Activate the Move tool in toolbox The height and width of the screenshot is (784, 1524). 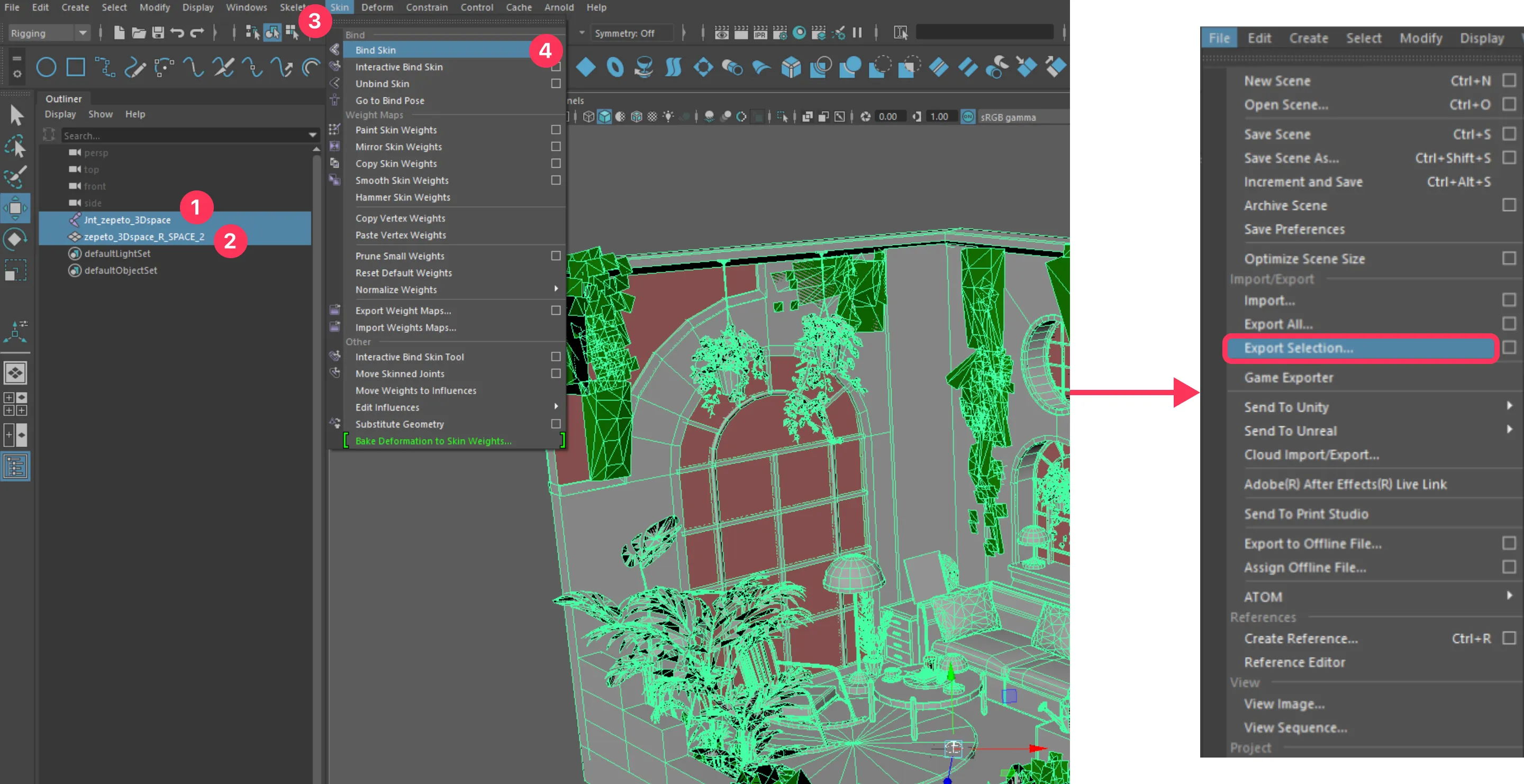[16, 207]
